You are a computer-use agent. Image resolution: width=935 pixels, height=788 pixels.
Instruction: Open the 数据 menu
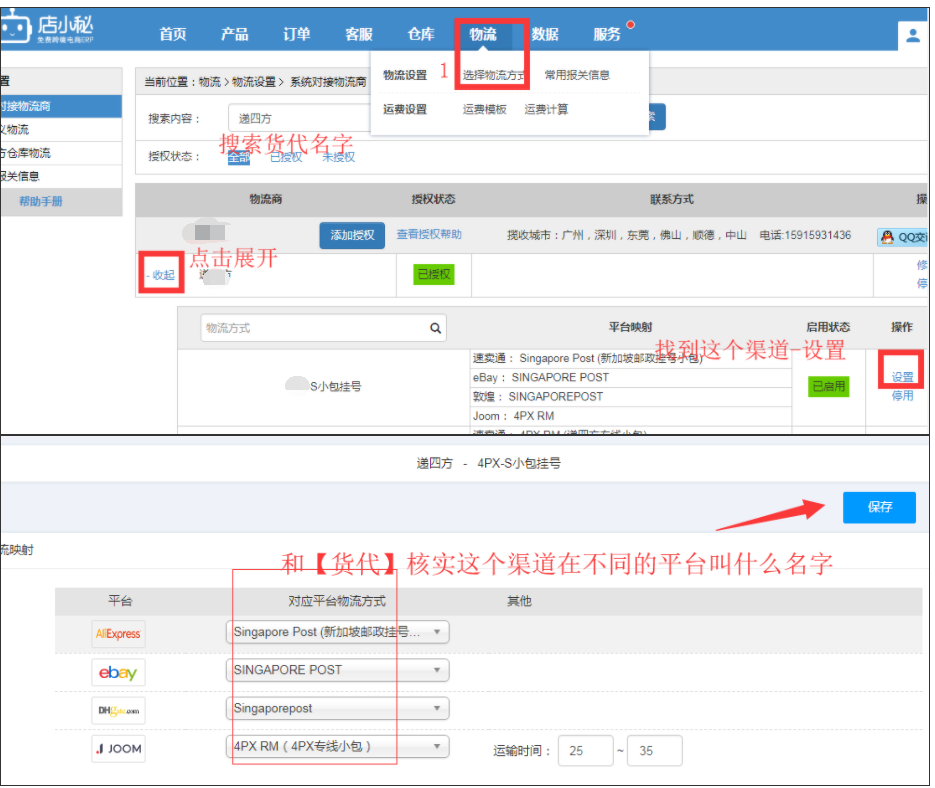coord(545,35)
